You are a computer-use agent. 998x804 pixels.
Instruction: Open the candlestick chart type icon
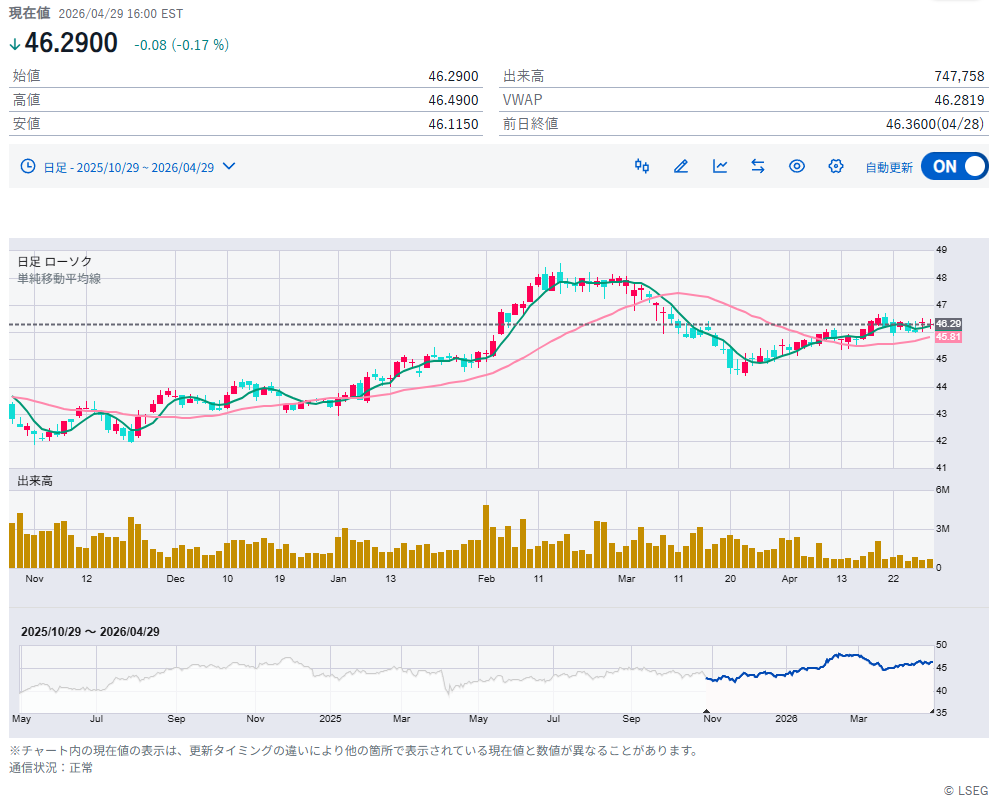(x=642, y=166)
